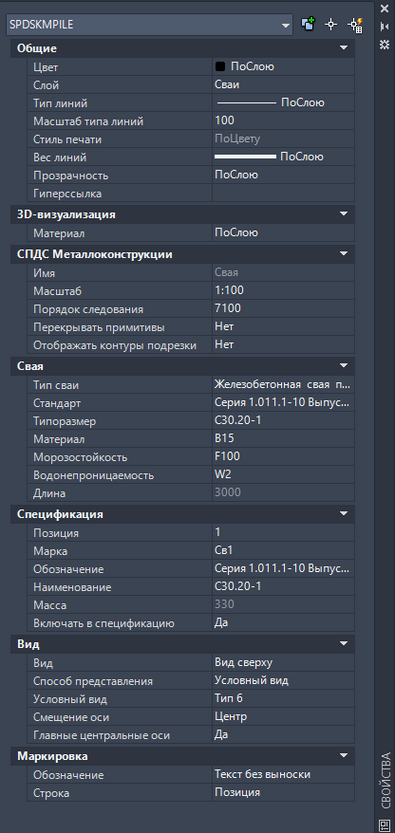Click Тип сваи value Железобетонная свая

point(283,385)
